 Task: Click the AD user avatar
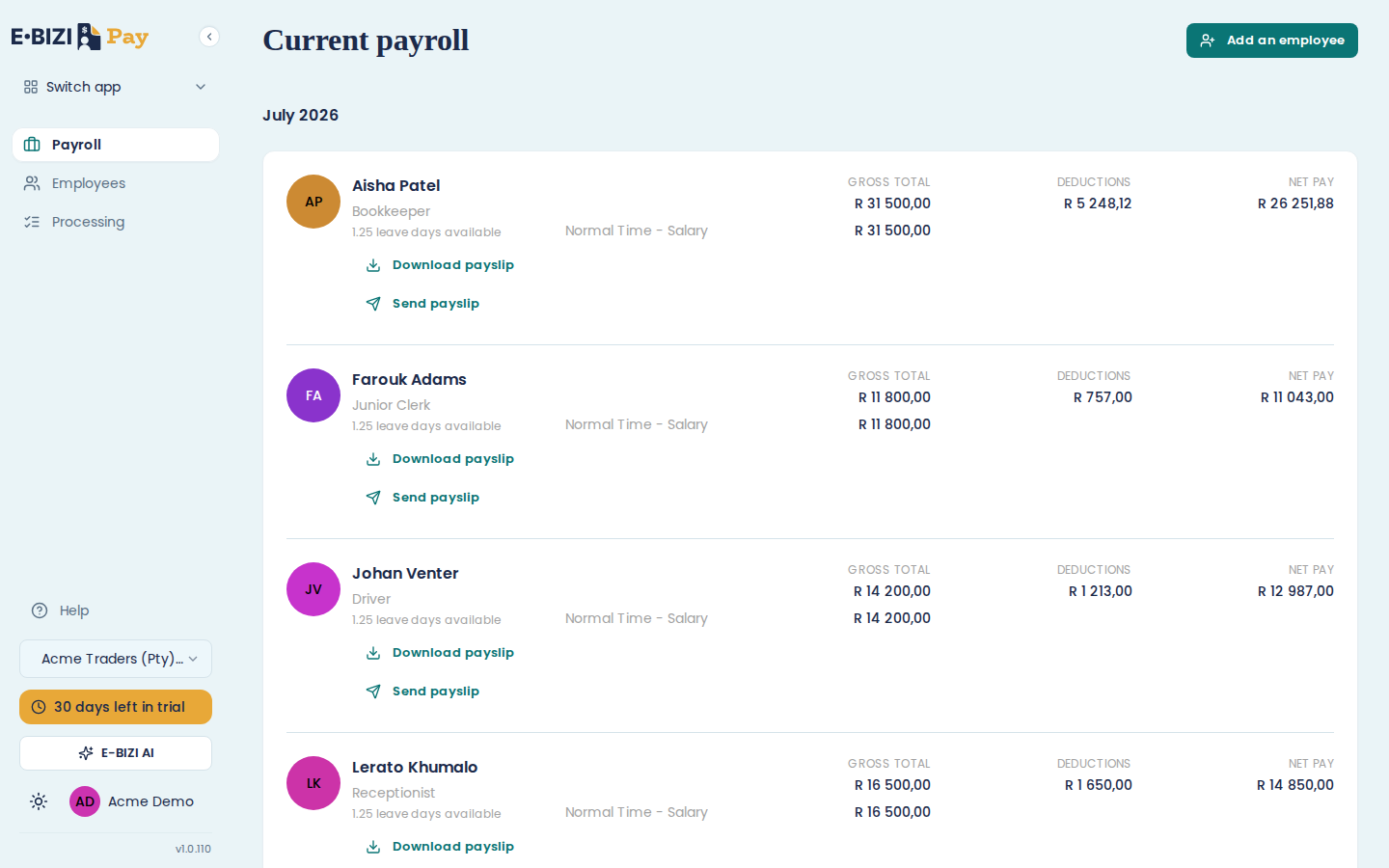[85, 801]
